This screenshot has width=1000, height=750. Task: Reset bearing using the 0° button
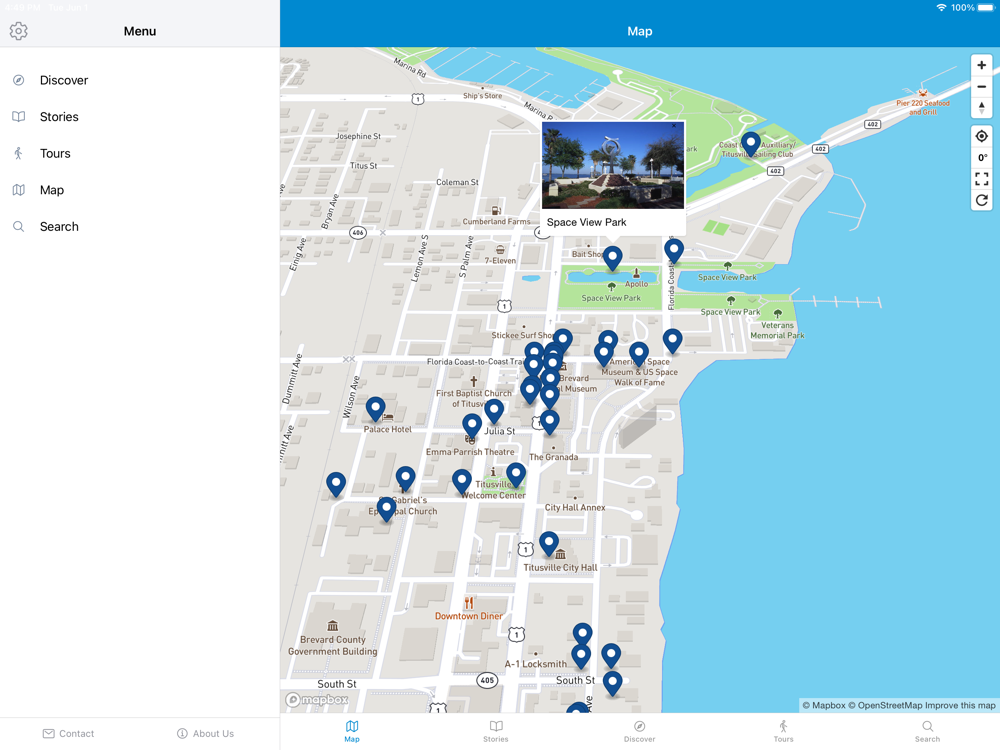click(x=982, y=158)
